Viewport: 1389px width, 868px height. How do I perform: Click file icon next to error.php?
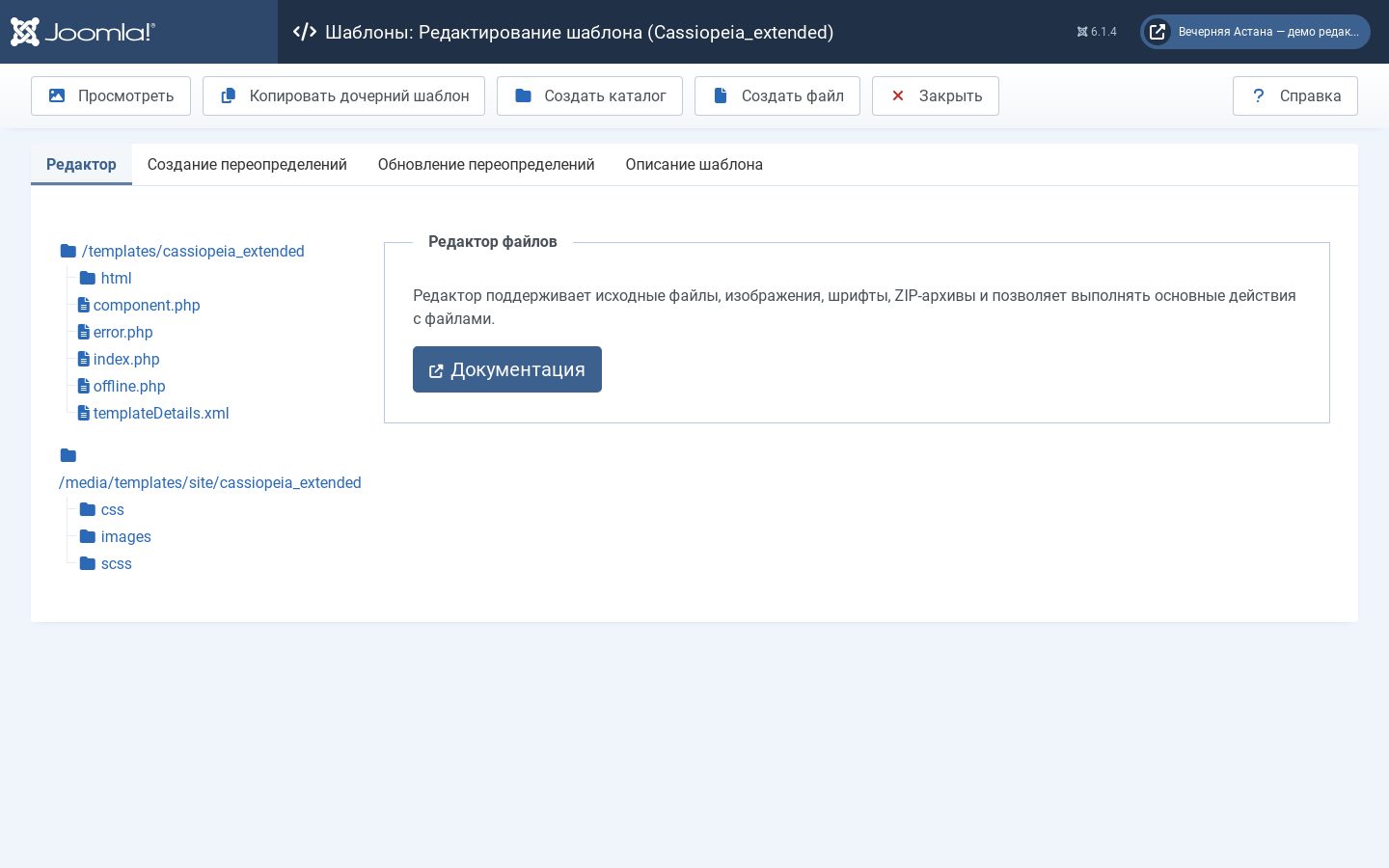[84, 332]
